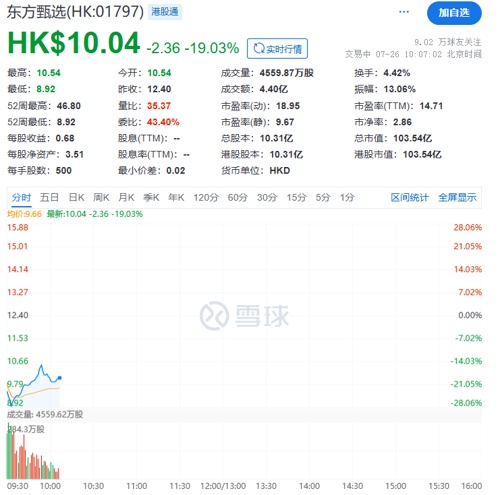Click the 港股市值 value 103.54亿
The height and width of the screenshot is (495, 500).
(x=422, y=155)
